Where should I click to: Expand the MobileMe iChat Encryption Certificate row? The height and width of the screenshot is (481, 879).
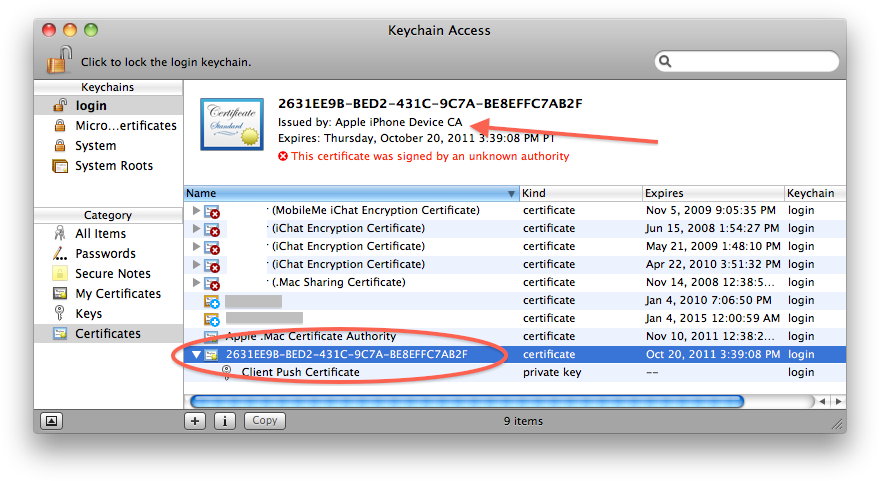click(196, 210)
